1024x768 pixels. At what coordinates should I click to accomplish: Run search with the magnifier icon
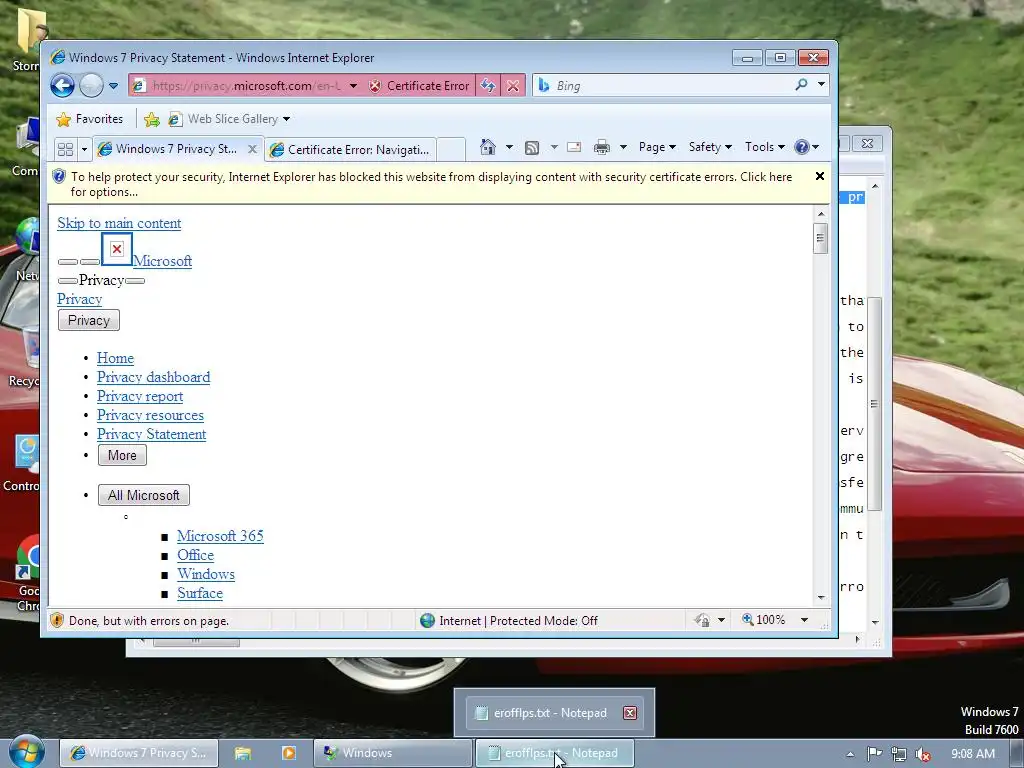pyautogui.click(x=801, y=85)
